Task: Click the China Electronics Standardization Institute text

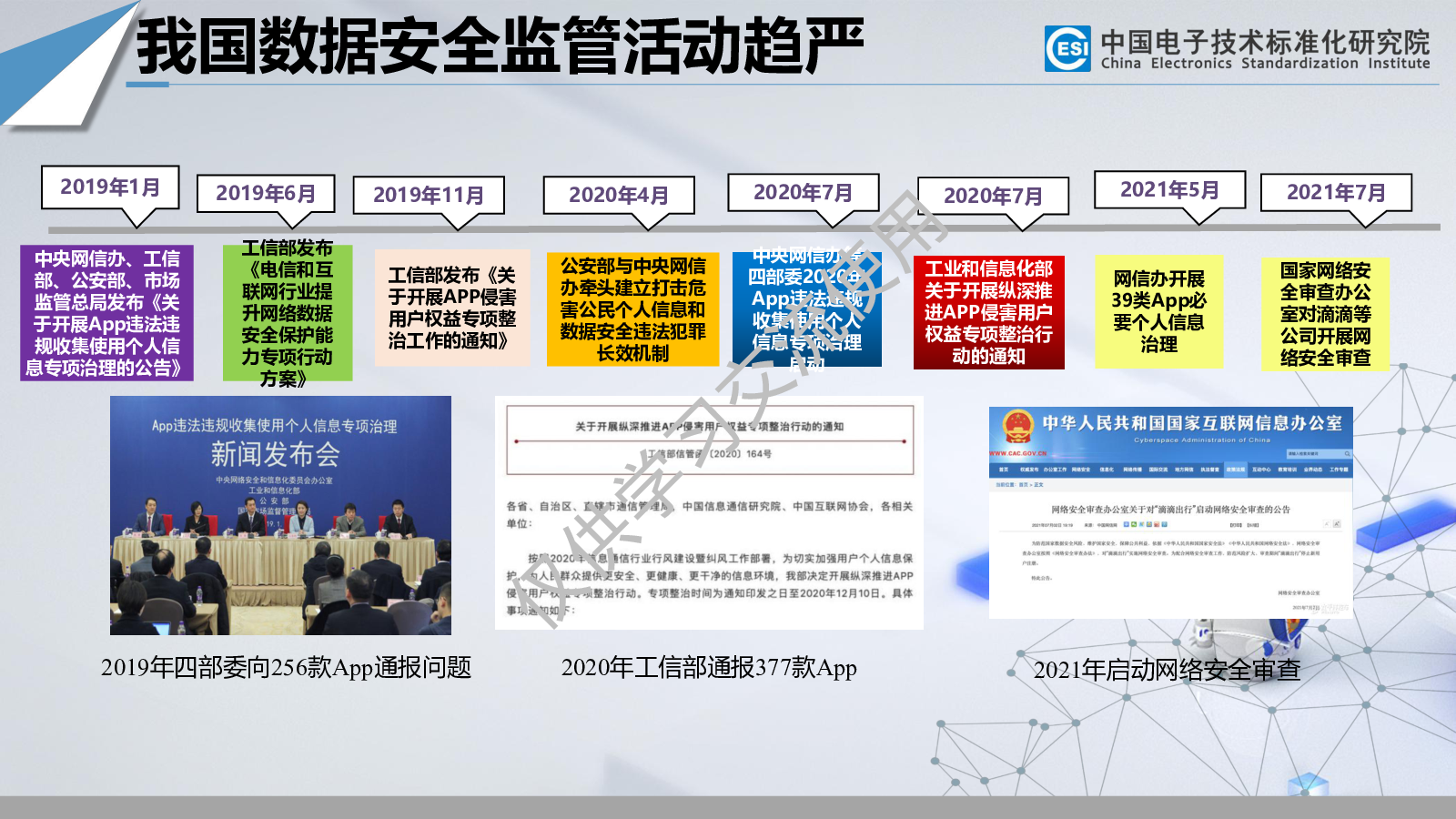Action: click(x=1265, y=64)
